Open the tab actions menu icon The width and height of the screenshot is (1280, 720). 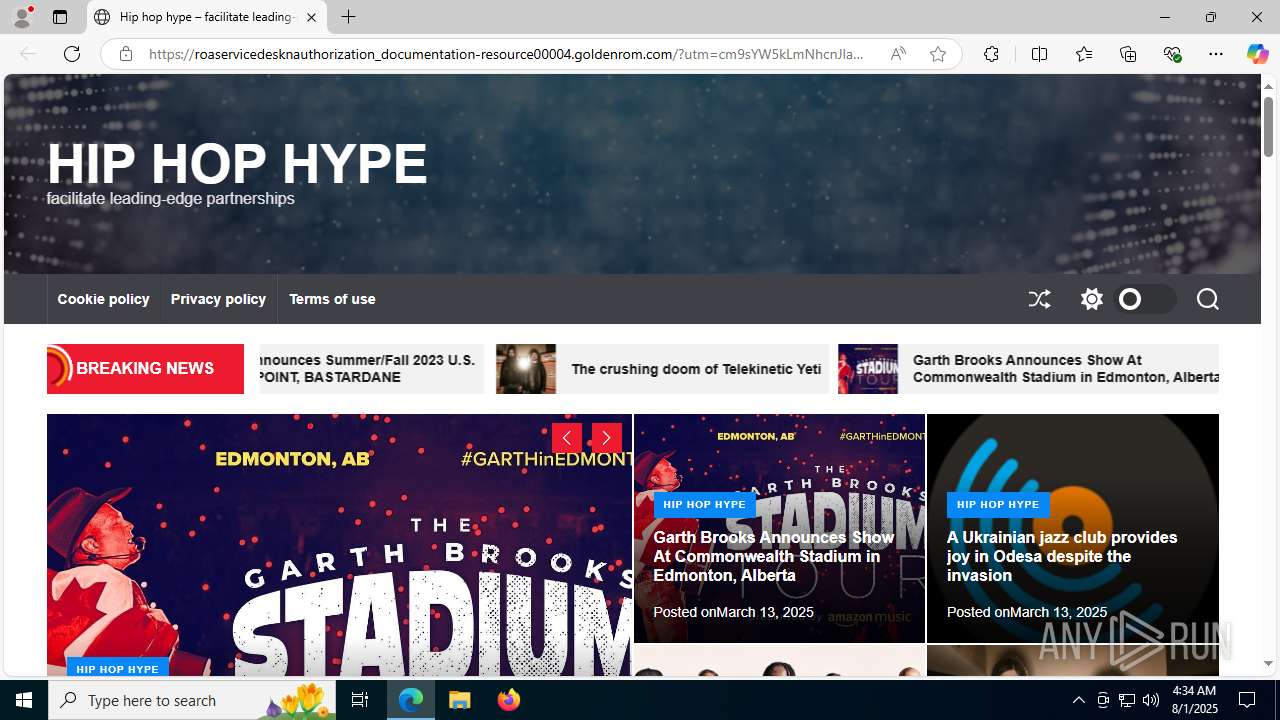tap(60, 17)
